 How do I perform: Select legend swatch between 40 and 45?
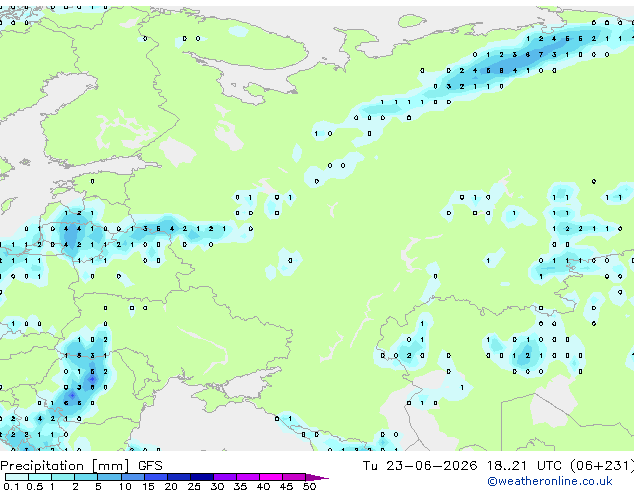[x=271, y=477]
